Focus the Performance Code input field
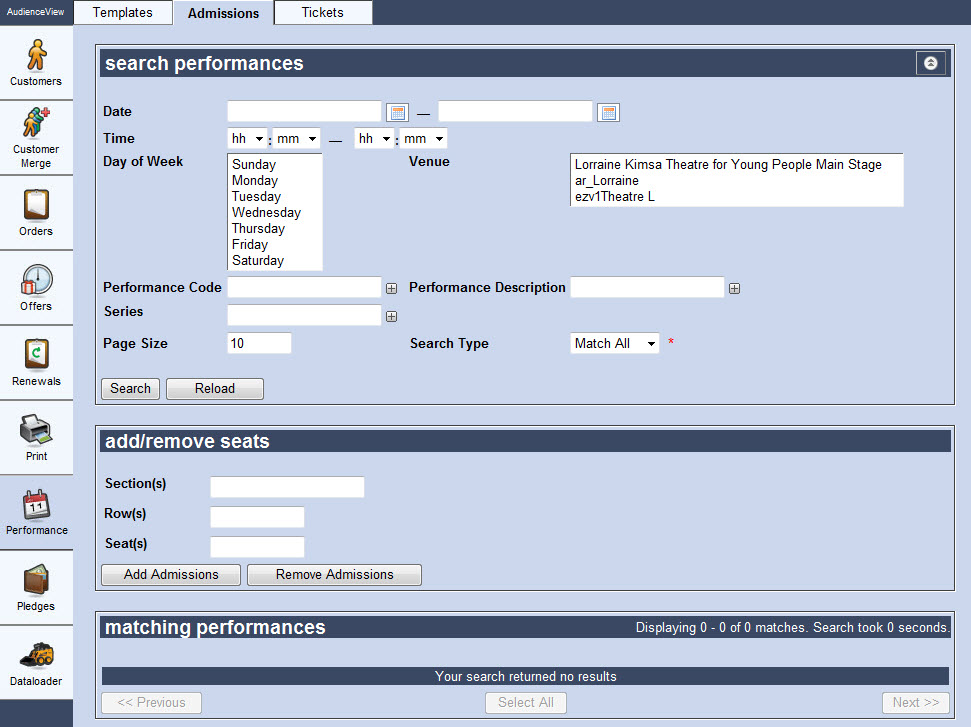 click(305, 287)
